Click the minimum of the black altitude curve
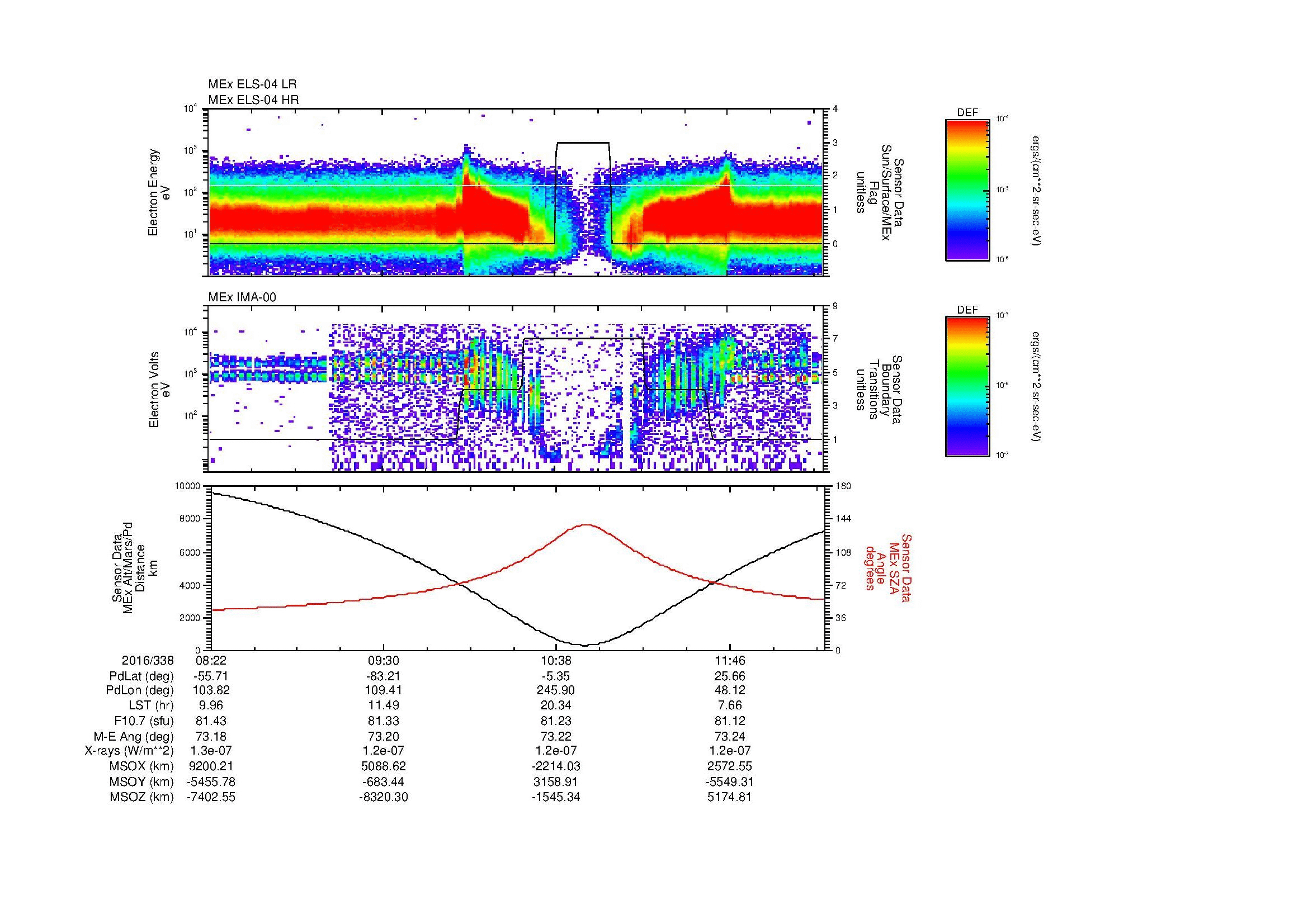 [585, 645]
